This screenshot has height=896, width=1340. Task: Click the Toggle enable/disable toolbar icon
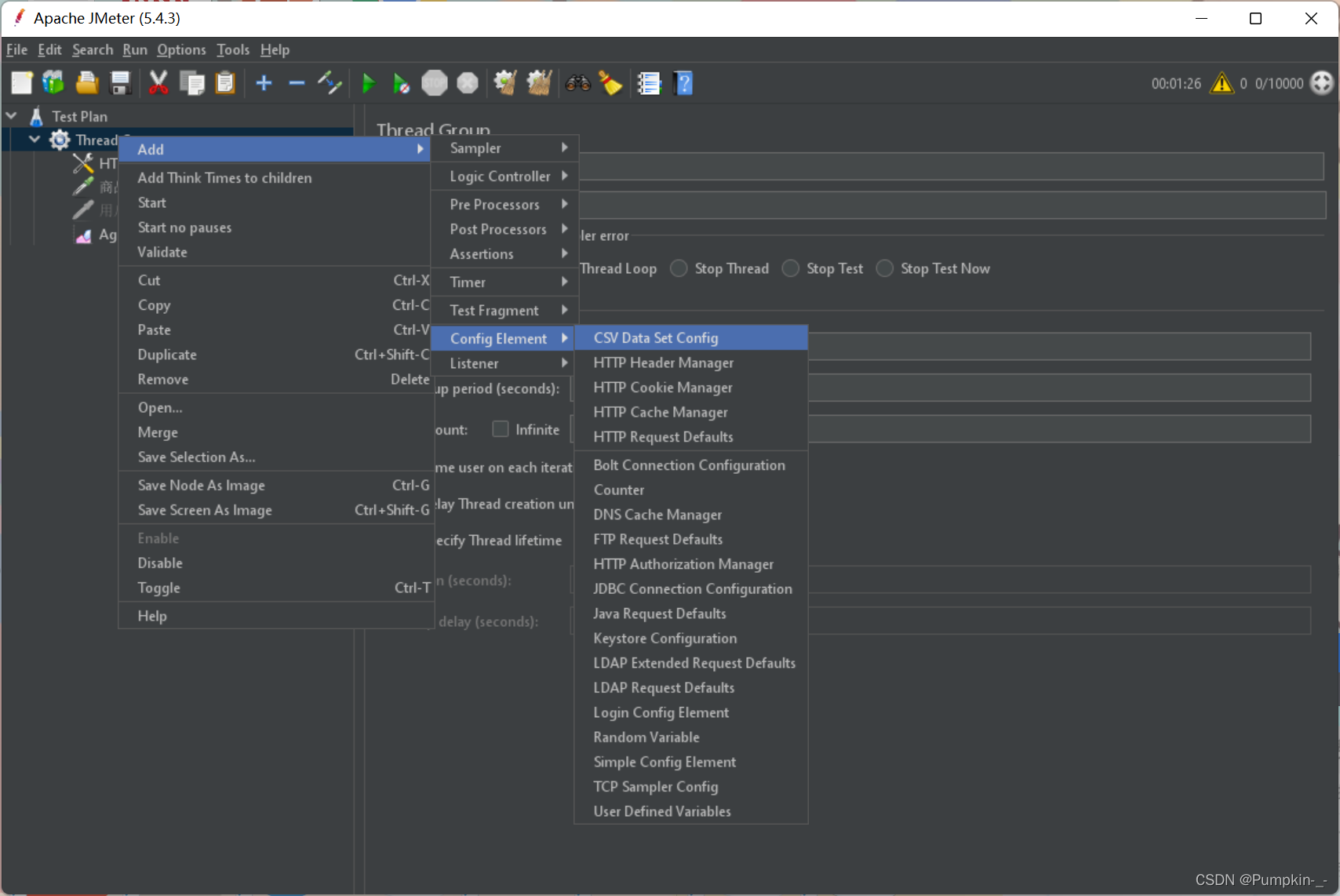[x=330, y=82]
